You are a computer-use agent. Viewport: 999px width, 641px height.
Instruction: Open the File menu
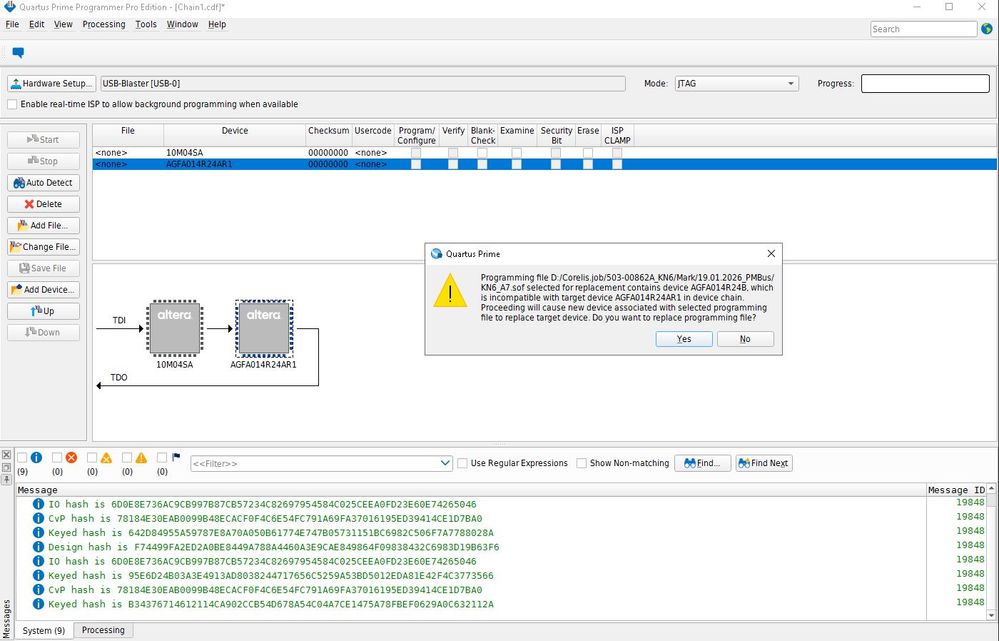pyautogui.click(x=12, y=24)
